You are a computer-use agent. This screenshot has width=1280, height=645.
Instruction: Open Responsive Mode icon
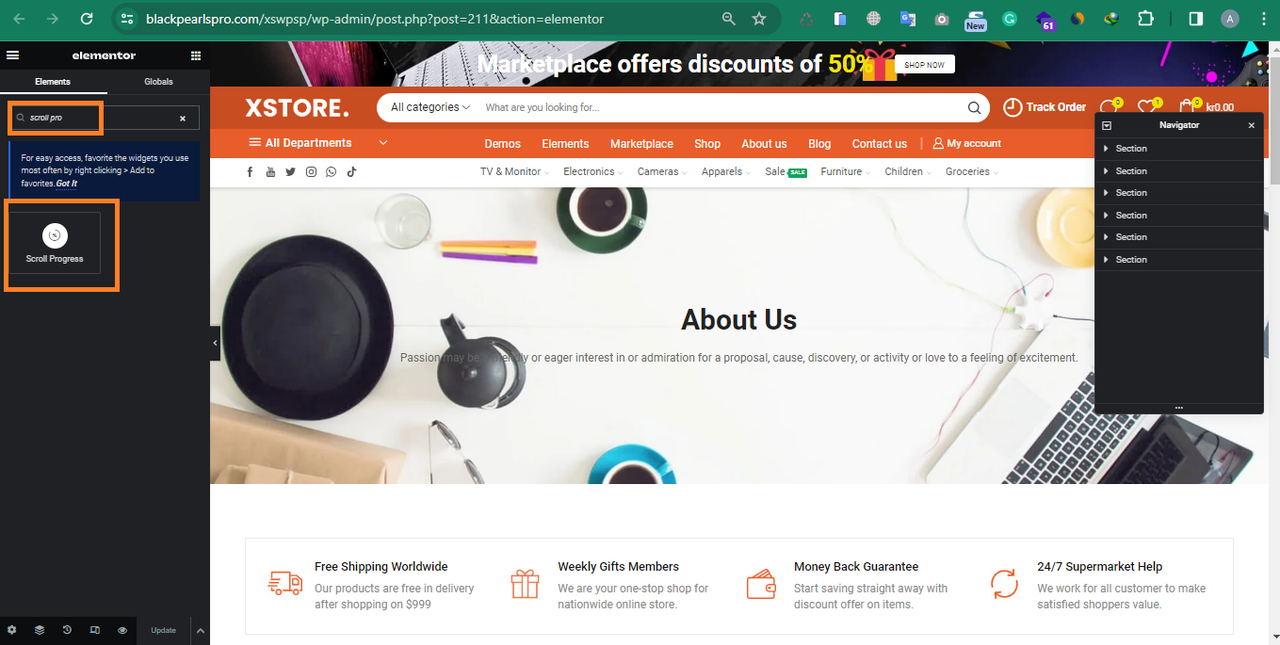pyautogui.click(x=95, y=630)
